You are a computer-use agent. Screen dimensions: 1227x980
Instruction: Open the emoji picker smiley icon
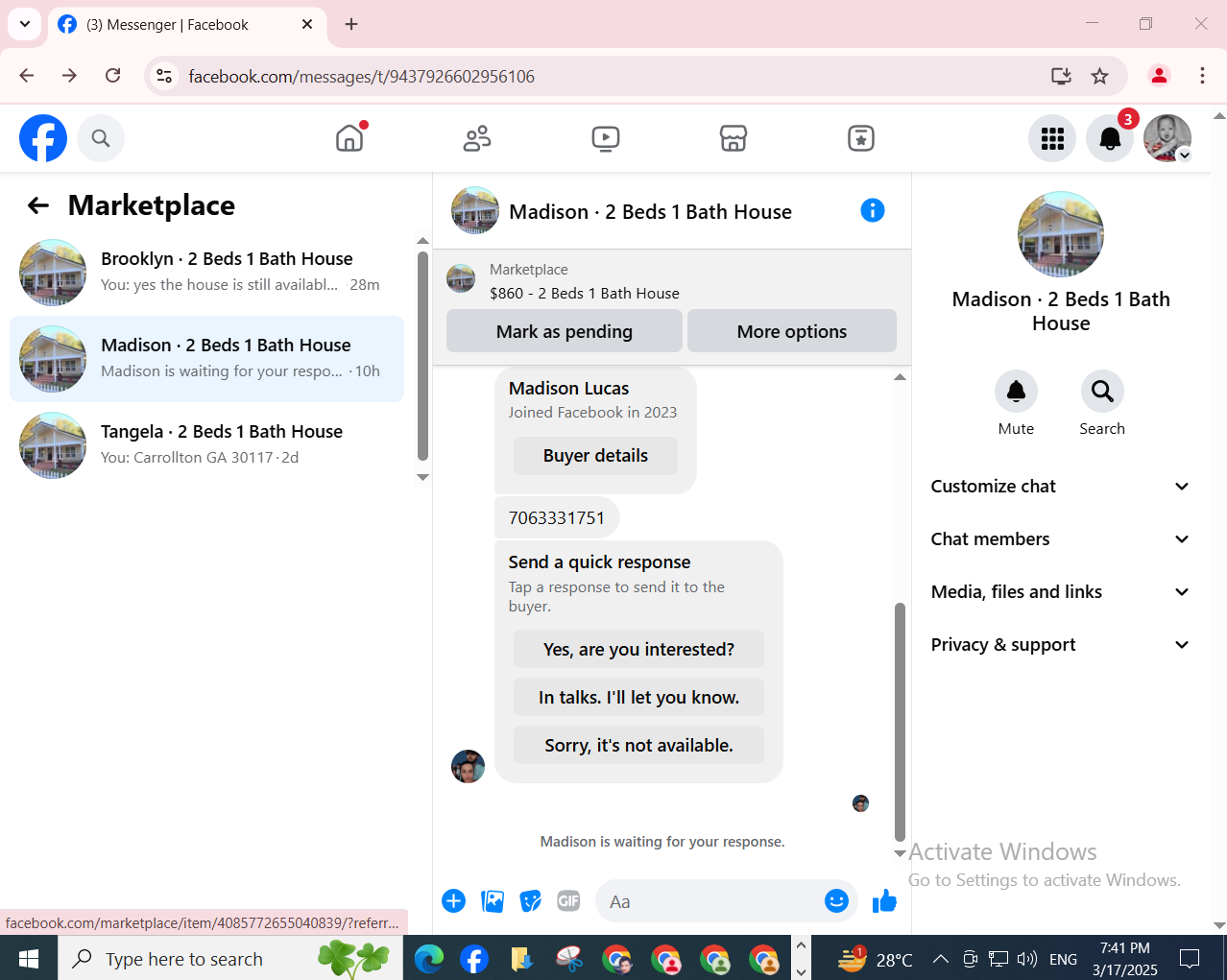point(836,900)
